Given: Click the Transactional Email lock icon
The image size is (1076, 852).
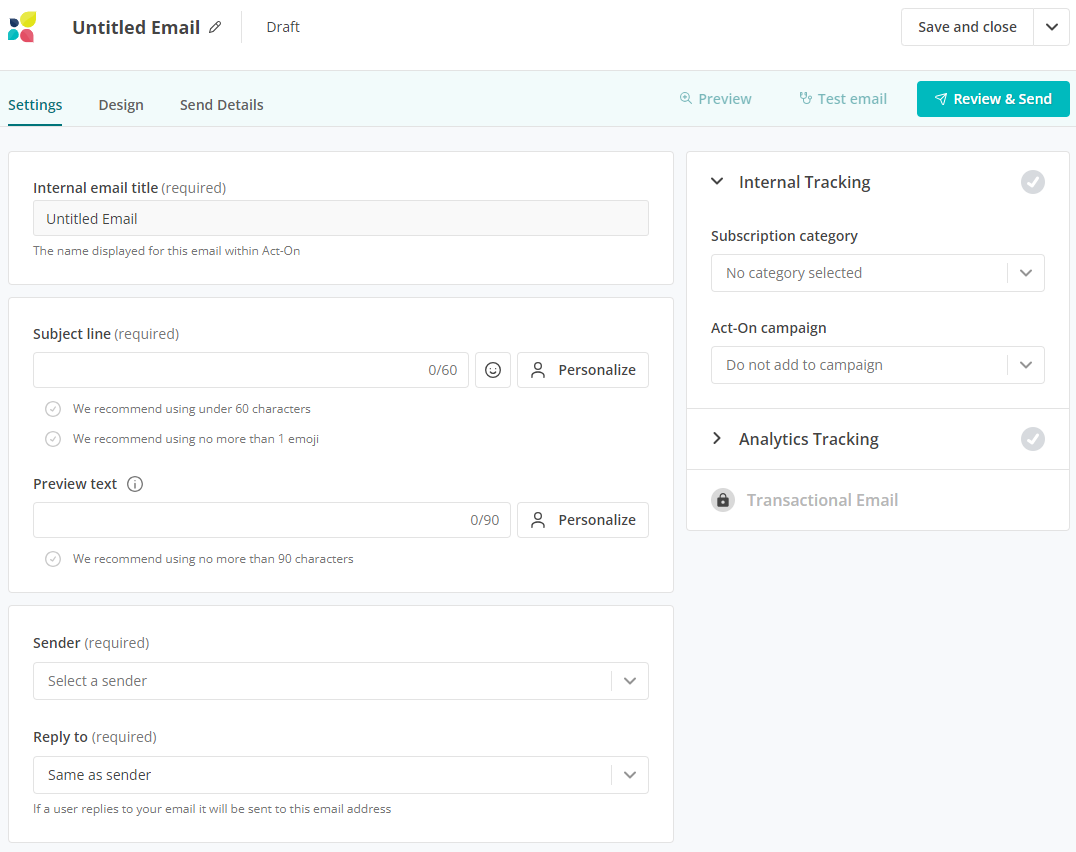Looking at the screenshot, I should 723,500.
